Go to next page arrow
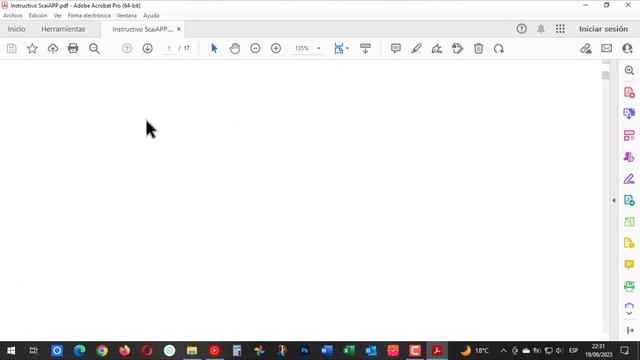The image size is (640, 360). 147,49
